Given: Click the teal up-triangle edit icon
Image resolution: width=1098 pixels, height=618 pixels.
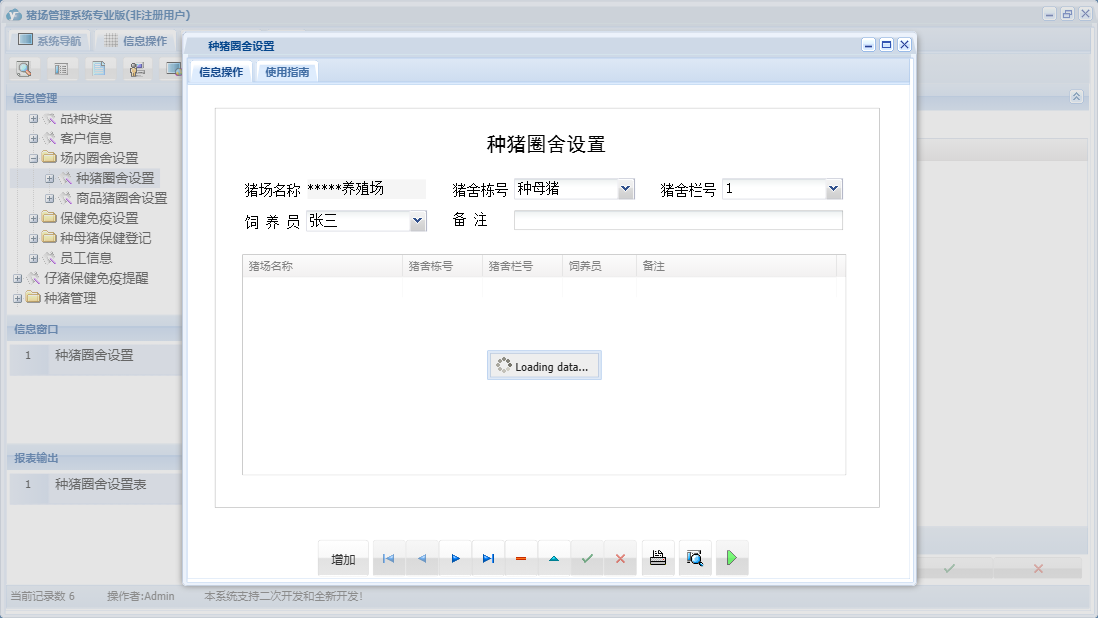Looking at the screenshot, I should pyautogui.click(x=554, y=559).
